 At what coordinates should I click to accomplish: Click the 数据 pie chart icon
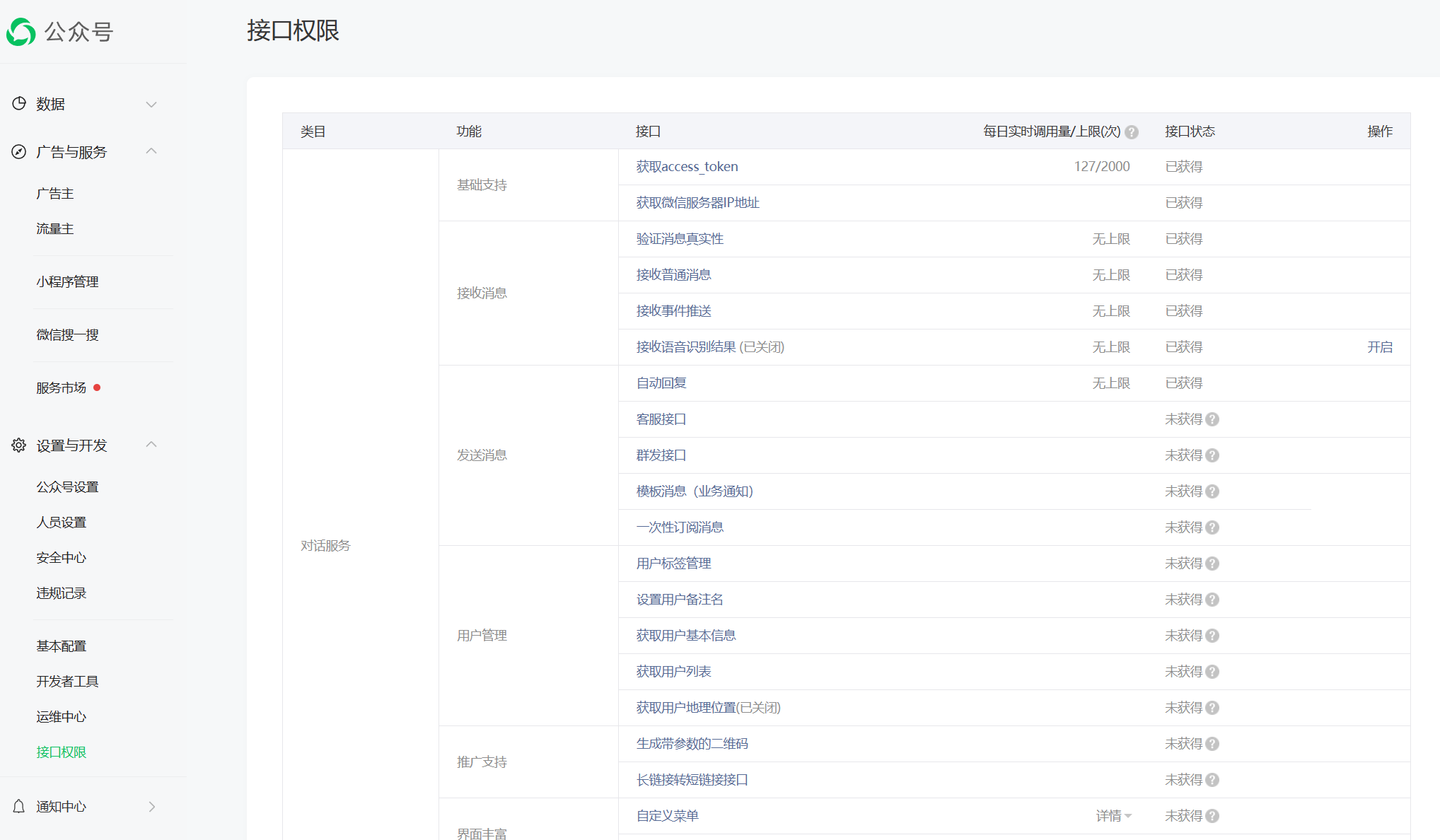coord(19,103)
